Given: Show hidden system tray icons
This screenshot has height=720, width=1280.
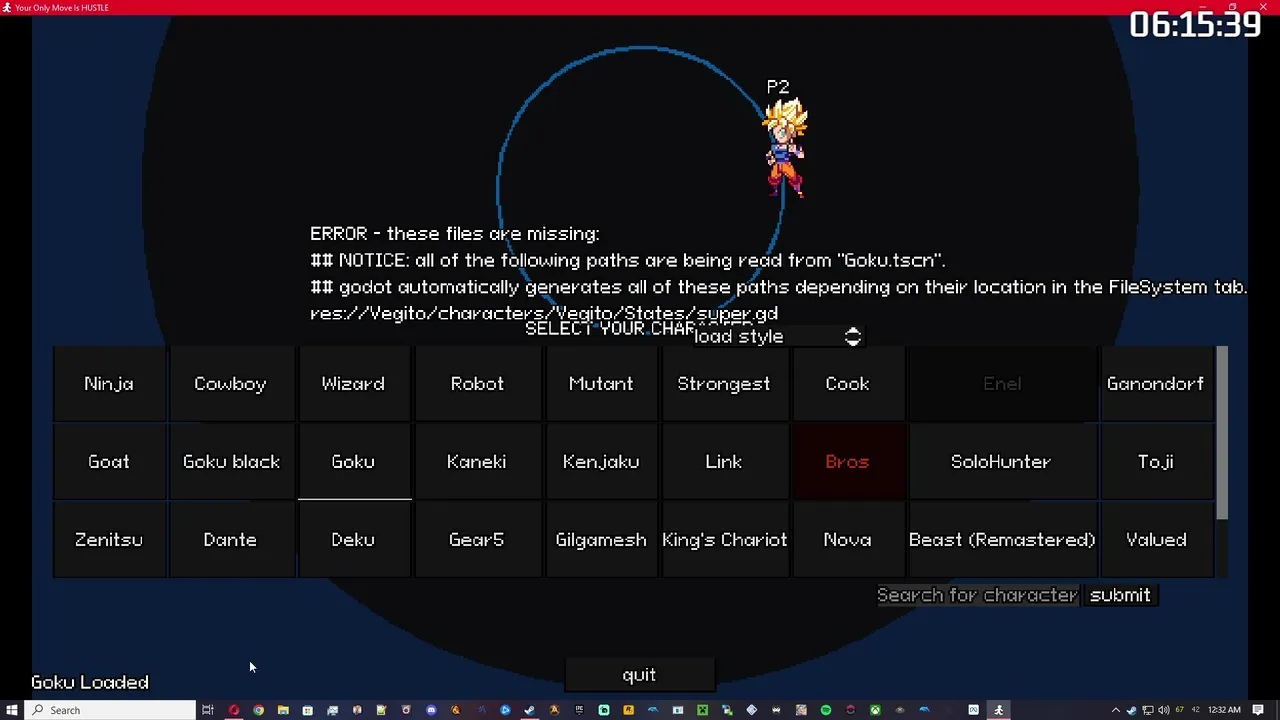Looking at the screenshot, I should [1116, 710].
